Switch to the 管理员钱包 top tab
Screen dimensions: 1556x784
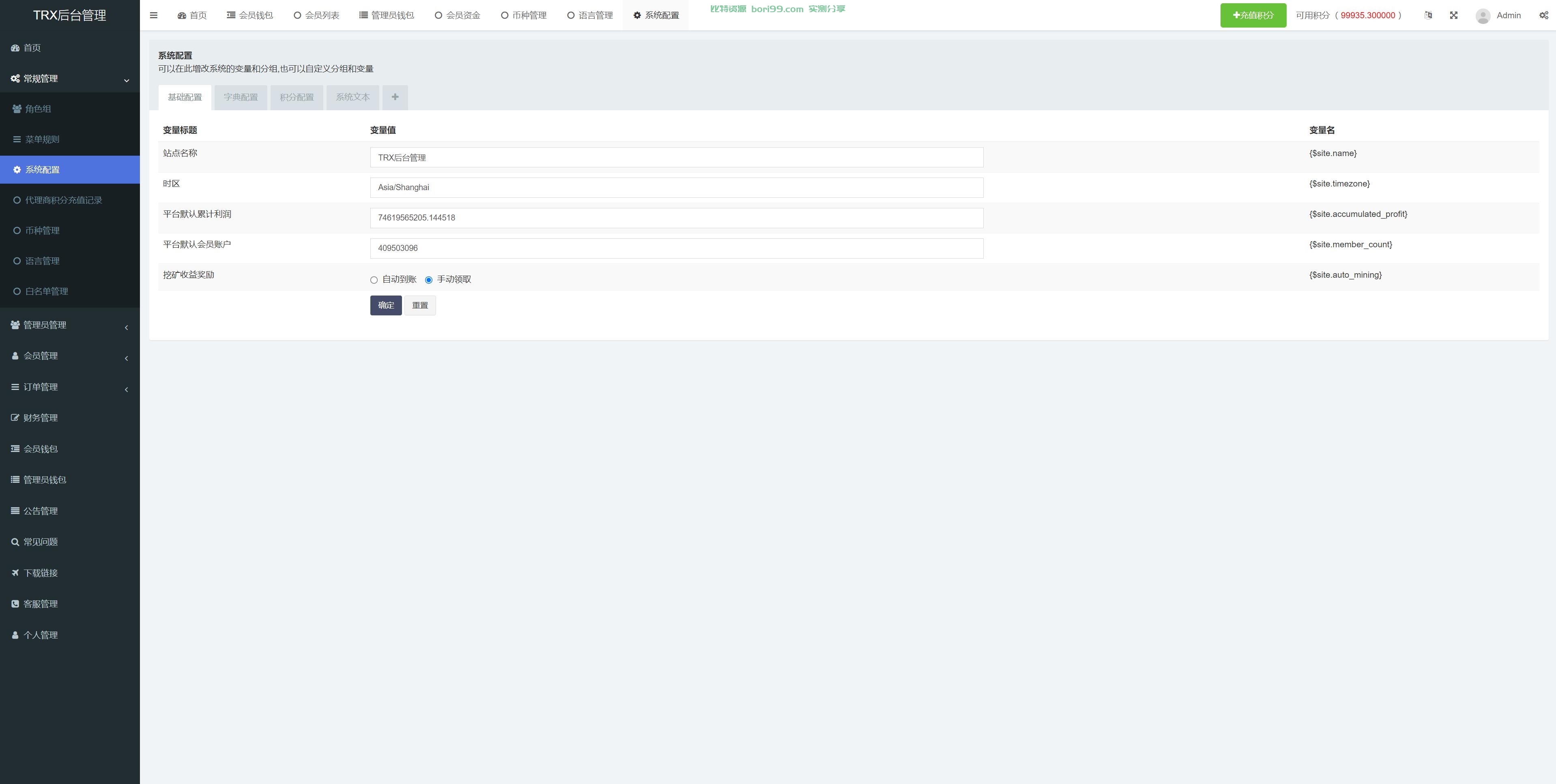pos(387,15)
